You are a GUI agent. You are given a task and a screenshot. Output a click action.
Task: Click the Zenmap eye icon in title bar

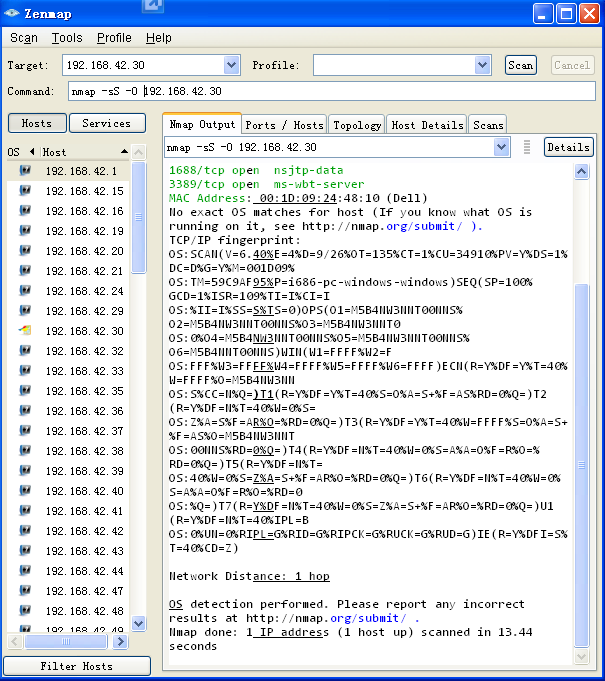point(11,13)
